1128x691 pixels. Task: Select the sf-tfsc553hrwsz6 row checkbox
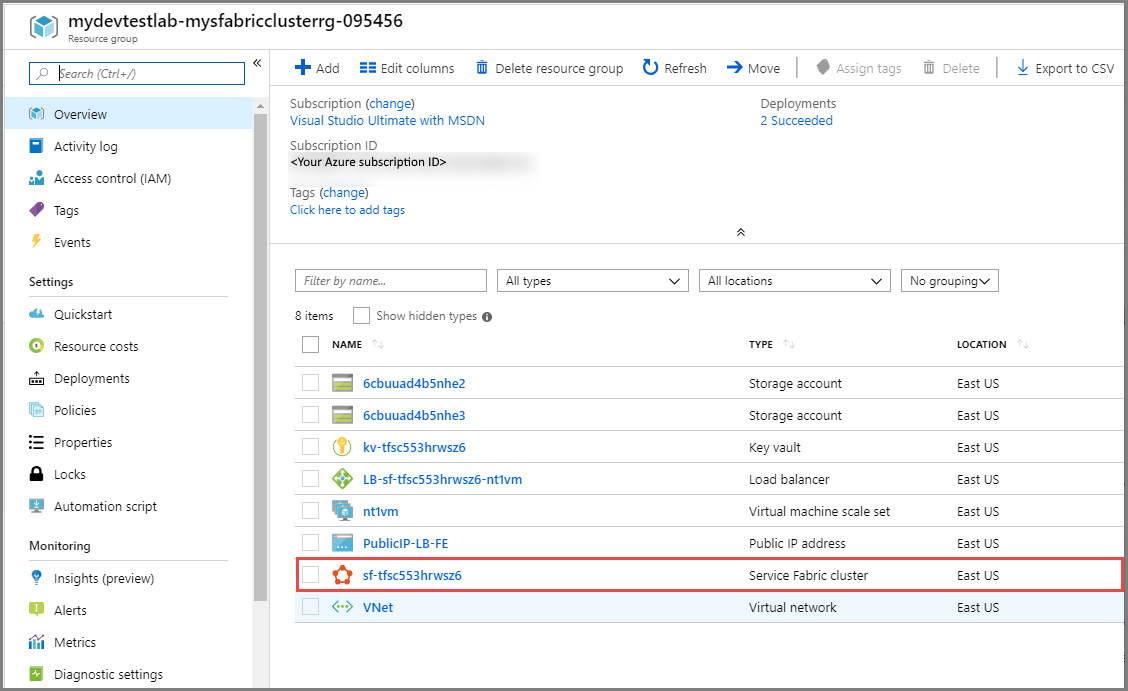coord(310,575)
